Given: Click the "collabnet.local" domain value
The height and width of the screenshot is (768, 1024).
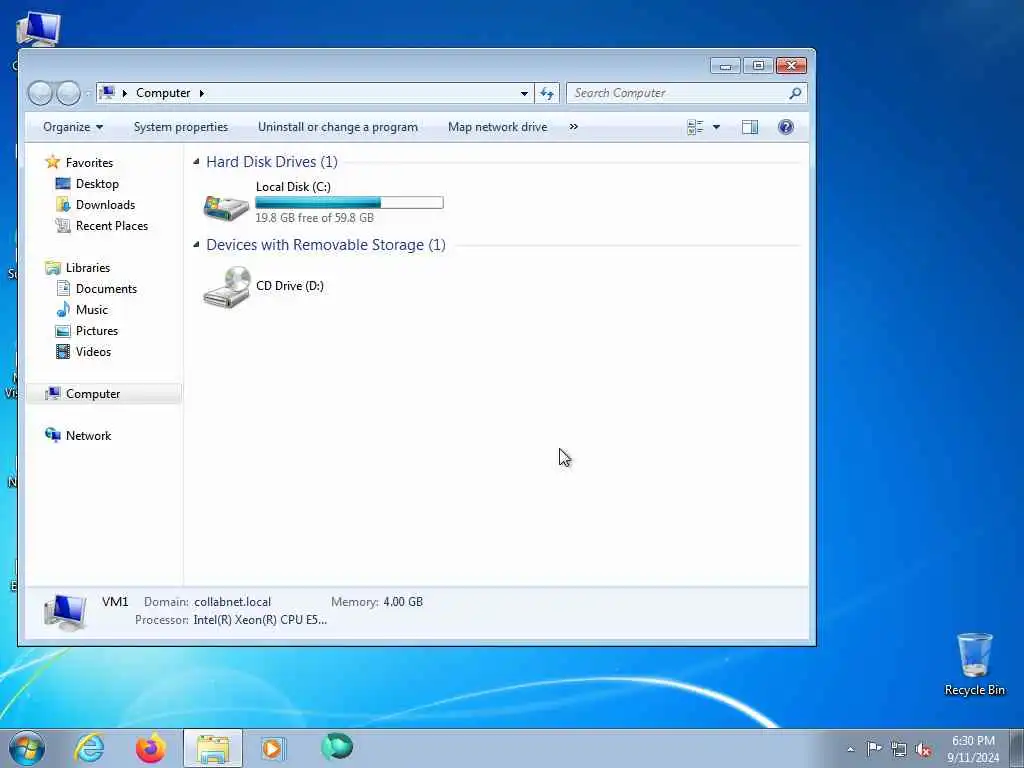Looking at the screenshot, I should tap(232, 601).
